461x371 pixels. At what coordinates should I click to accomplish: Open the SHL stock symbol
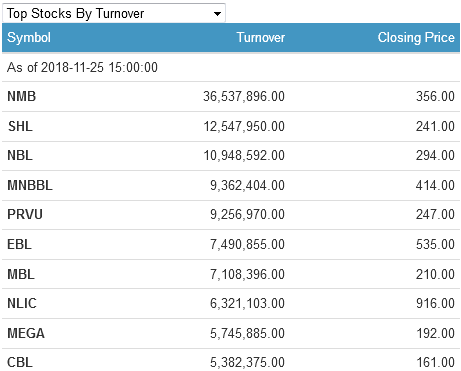(20, 126)
